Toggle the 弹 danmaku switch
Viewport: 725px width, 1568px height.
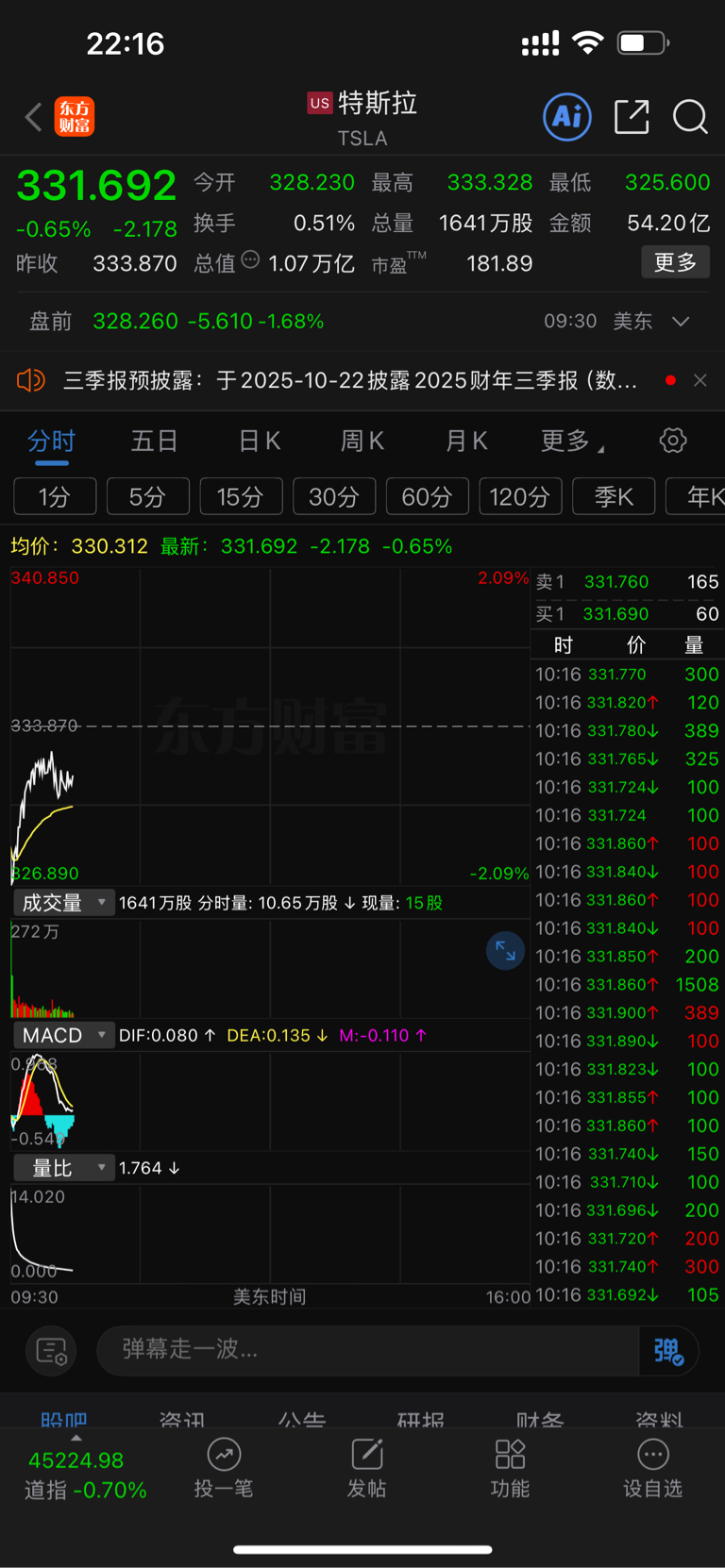(x=668, y=1351)
